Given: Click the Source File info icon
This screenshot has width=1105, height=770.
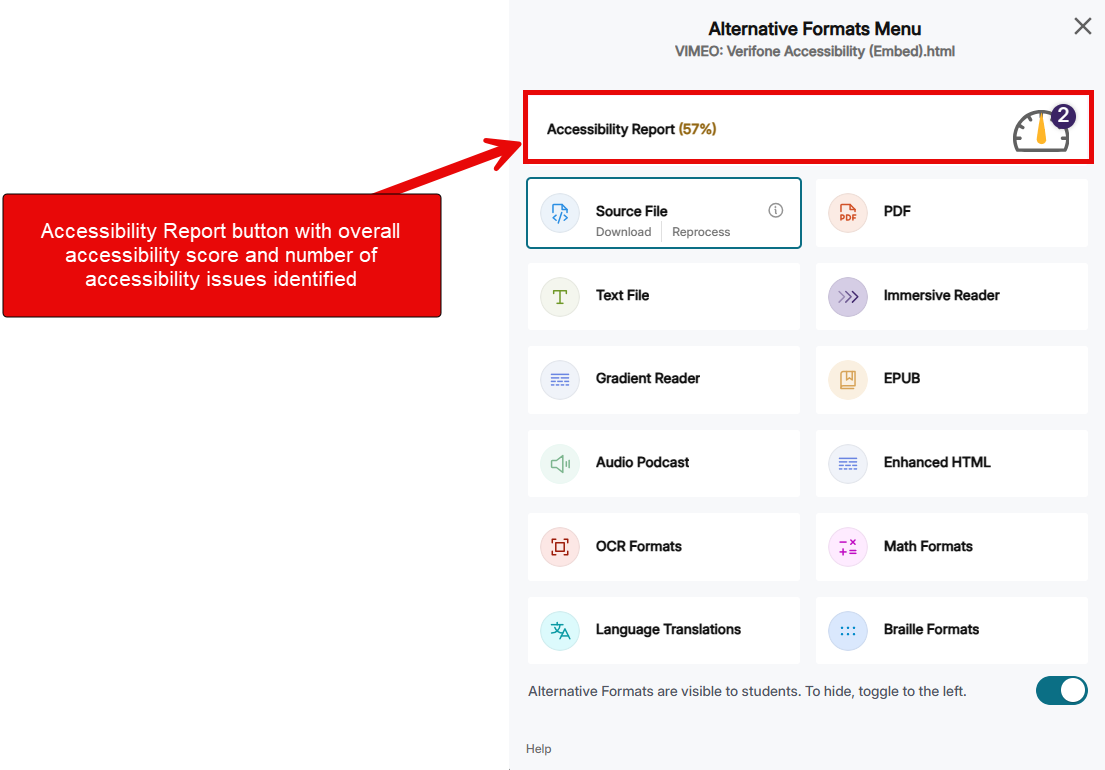Looking at the screenshot, I should coord(775,210).
